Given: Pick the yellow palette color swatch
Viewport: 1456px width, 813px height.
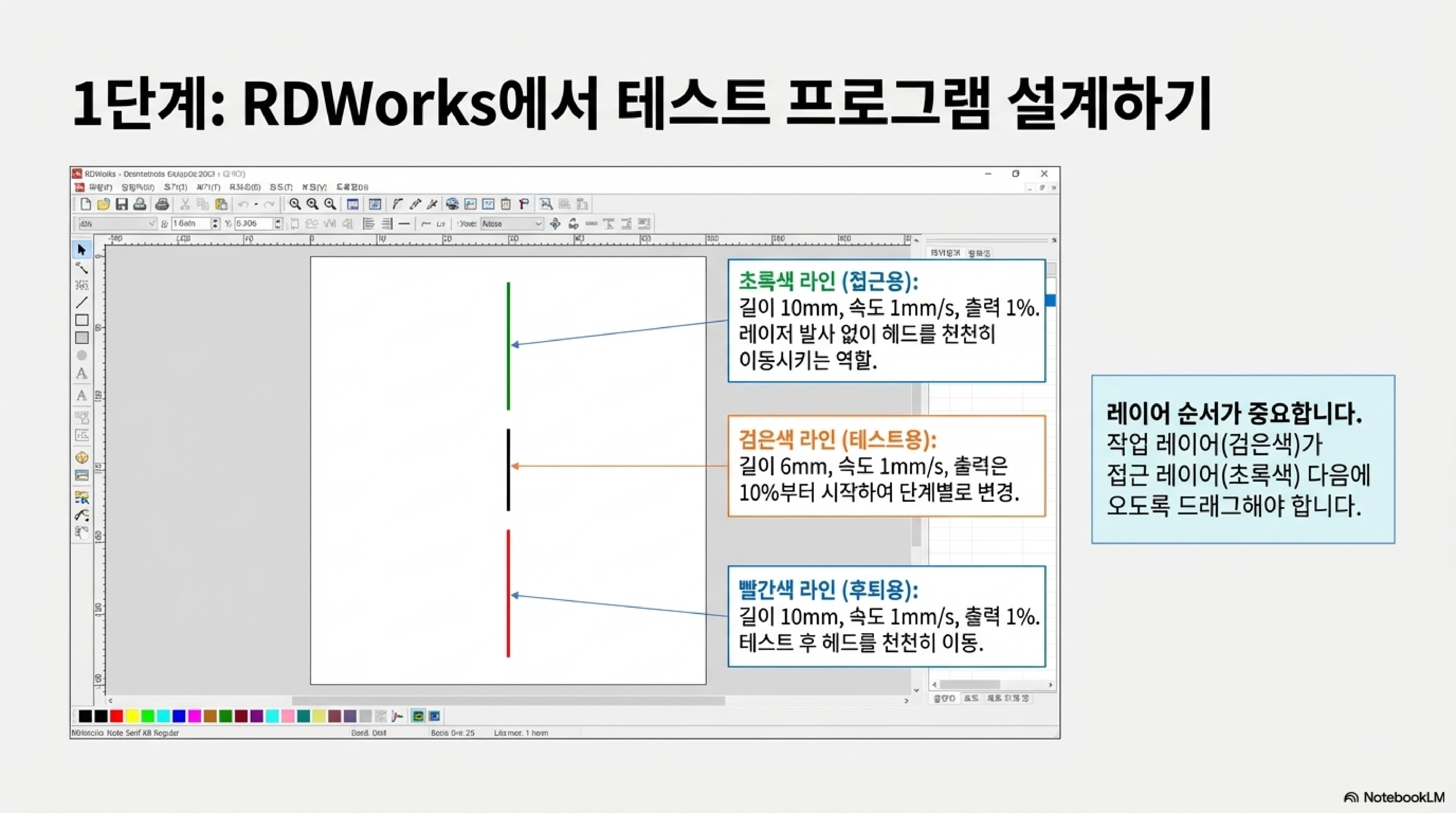Looking at the screenshot, I should 132,716.
